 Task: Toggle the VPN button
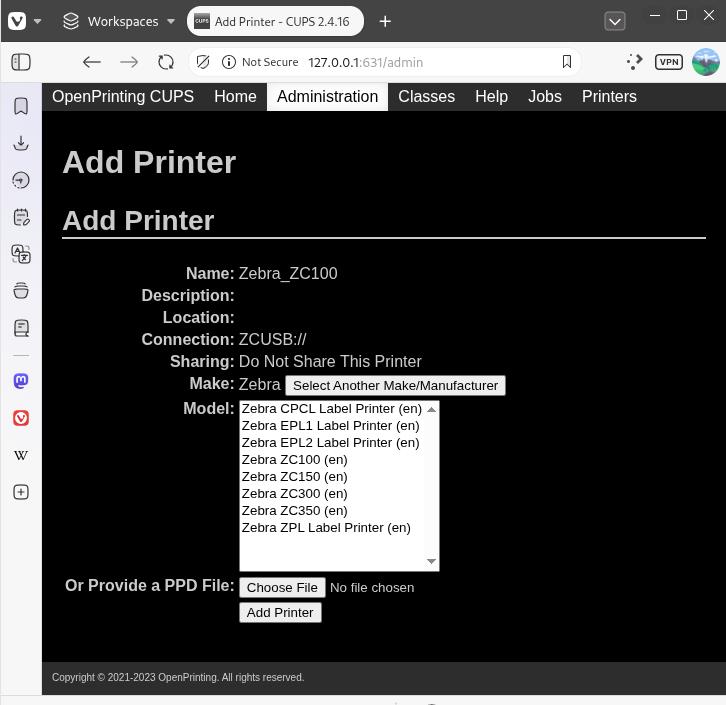click(x=668, y=62)
